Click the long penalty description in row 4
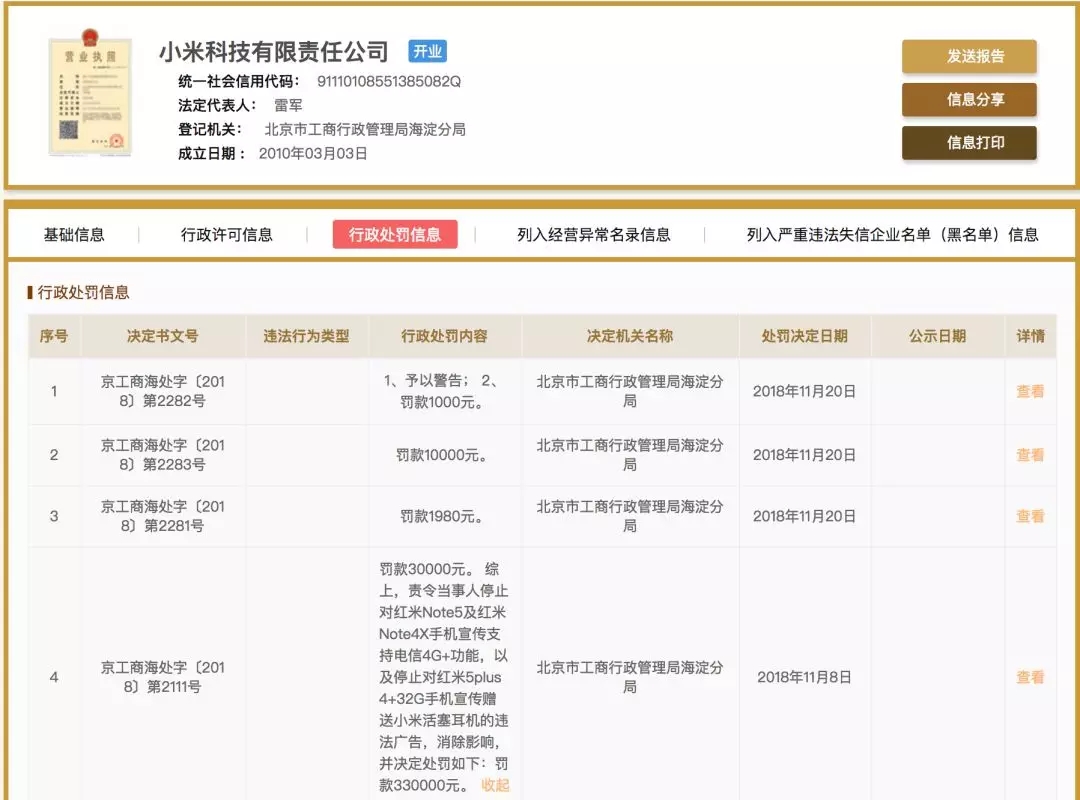 coord(444,677)
